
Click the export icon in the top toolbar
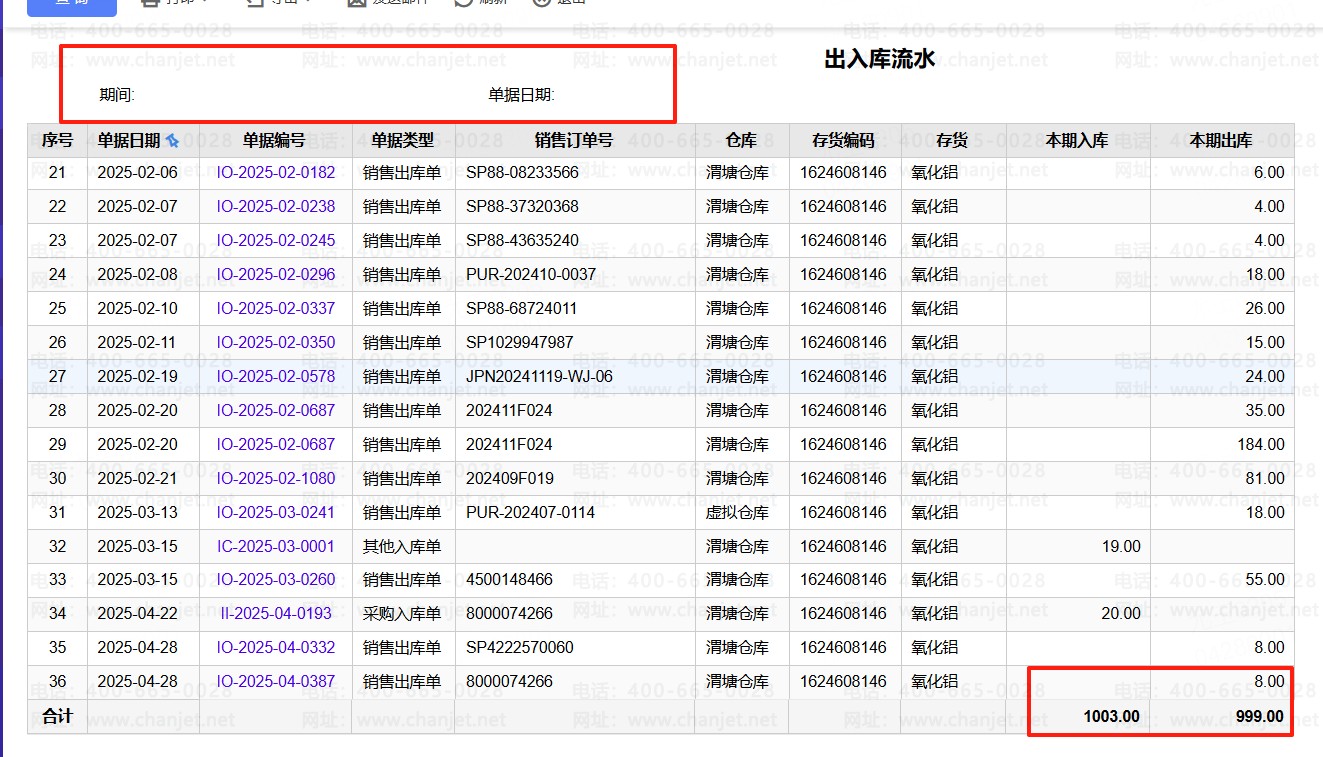[255, 2]
